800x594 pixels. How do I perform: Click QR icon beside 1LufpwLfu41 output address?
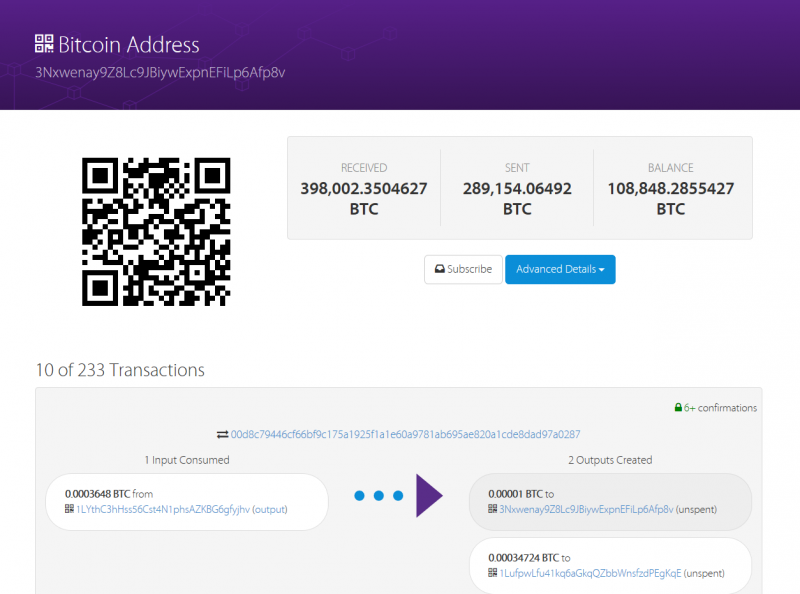492,573
